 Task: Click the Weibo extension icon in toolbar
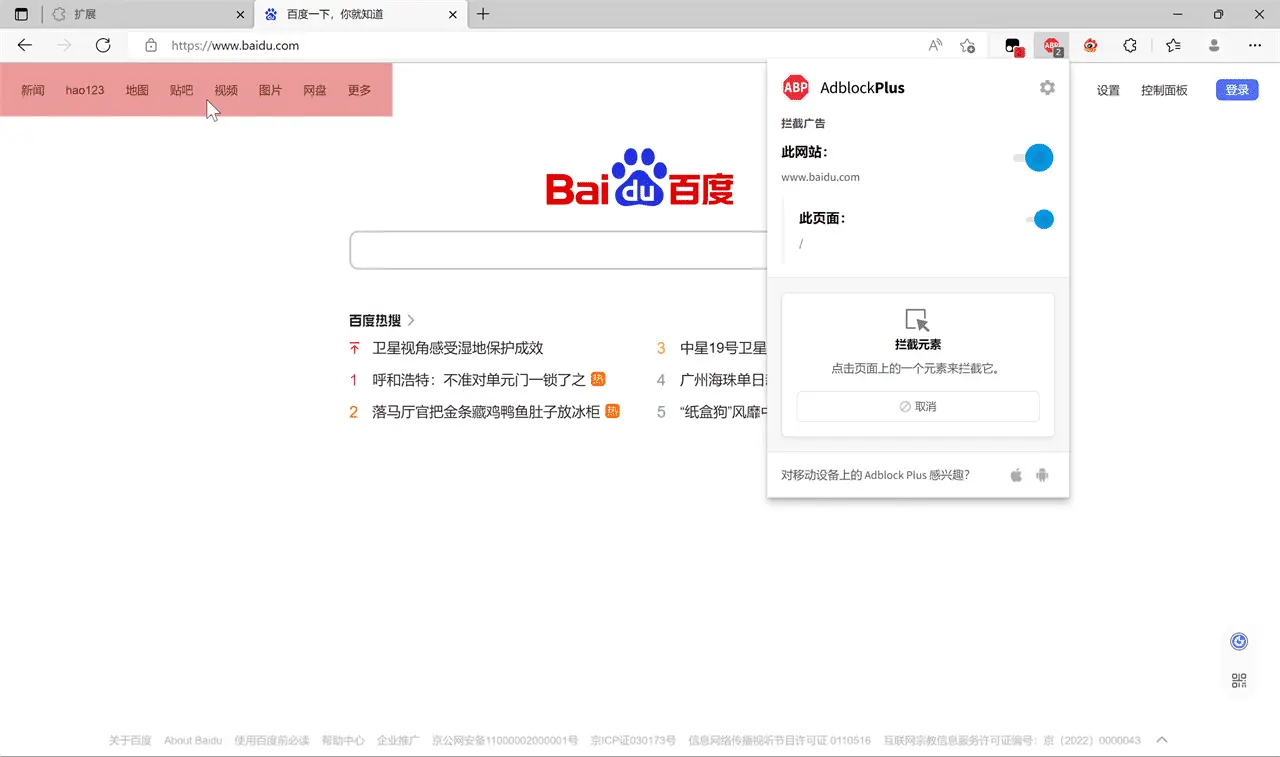1090,45
